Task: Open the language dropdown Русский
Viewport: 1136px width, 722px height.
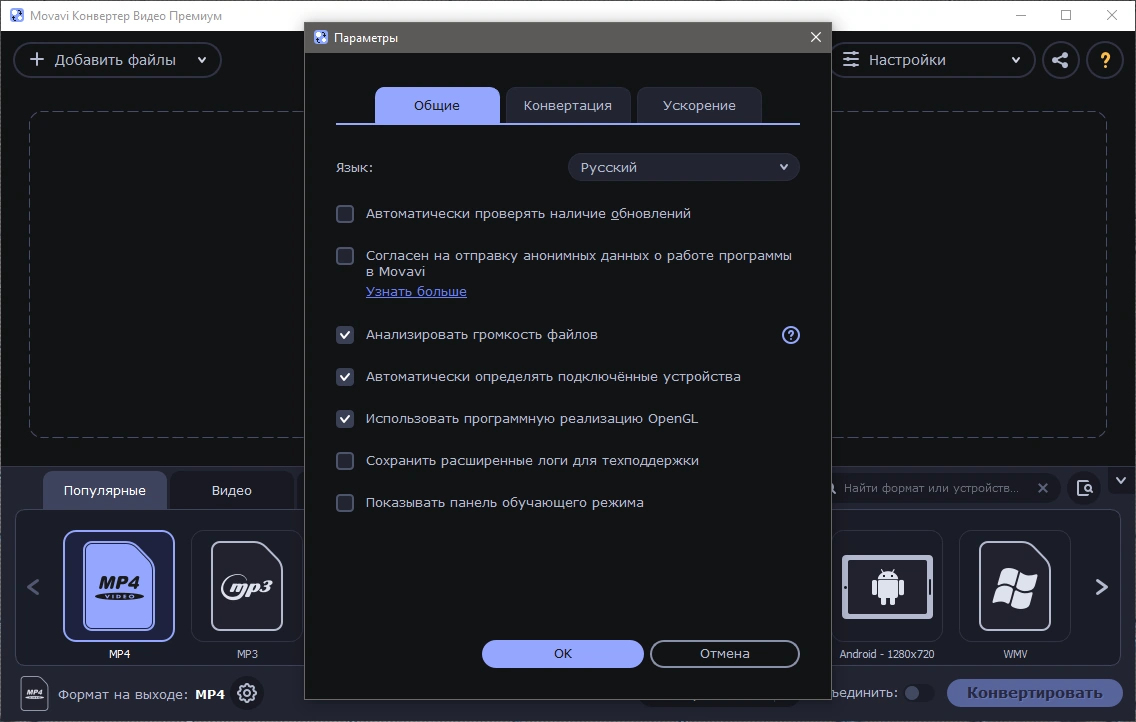Action: (683, 167)
